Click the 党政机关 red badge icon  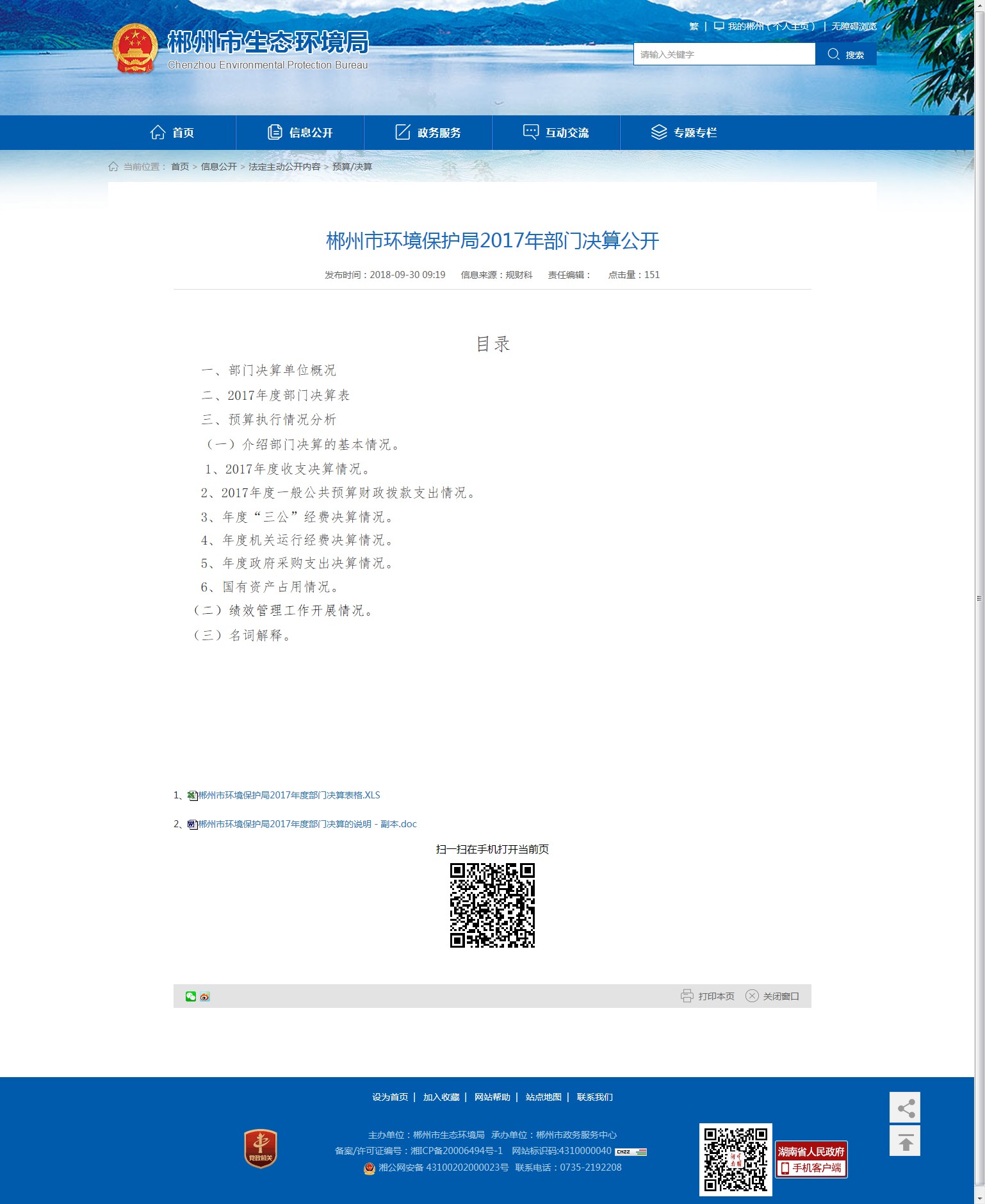[x=261, y=1149]
